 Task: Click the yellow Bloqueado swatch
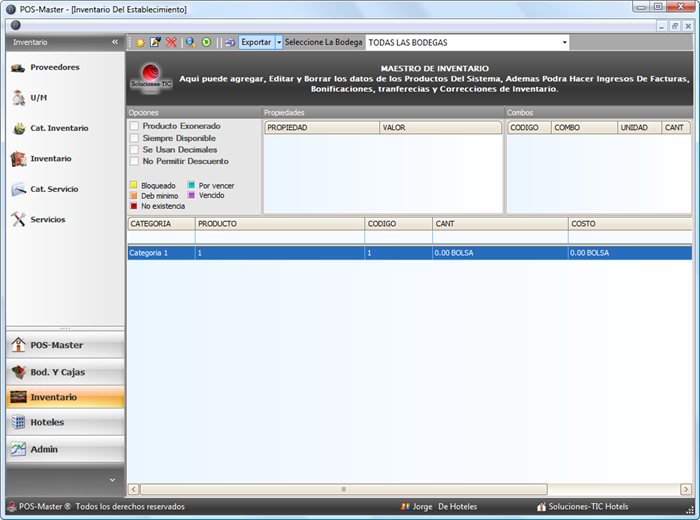(x=133, y=185)
